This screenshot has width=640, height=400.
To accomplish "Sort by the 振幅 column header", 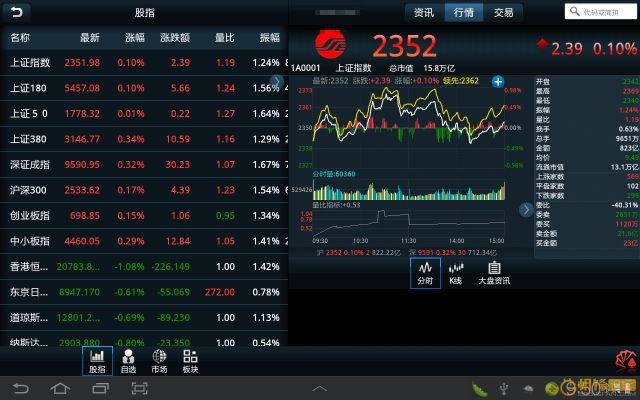I will pyautogui.click(x=269, y=38).
